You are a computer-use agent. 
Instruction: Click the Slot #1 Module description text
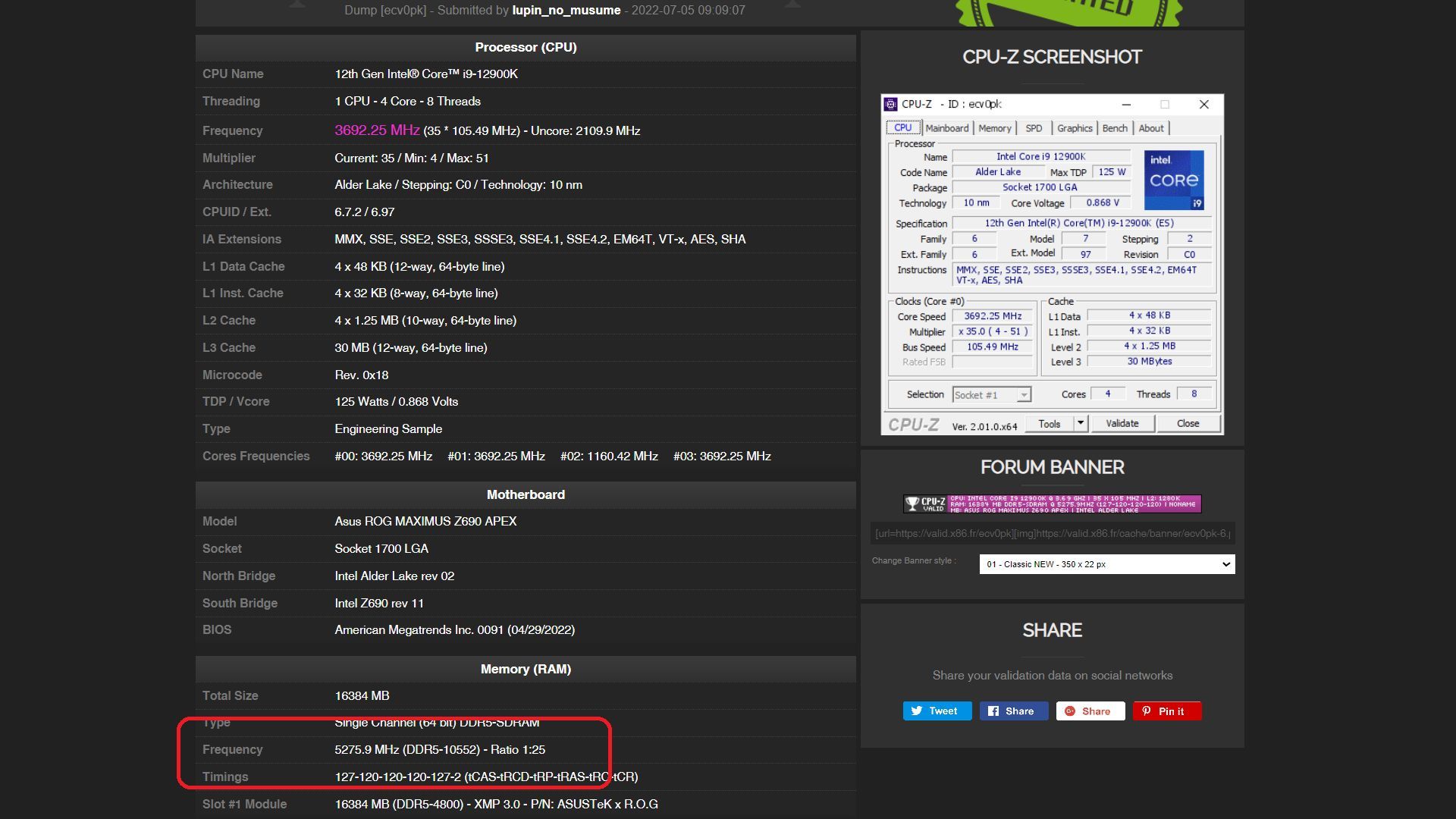tap(496, 805)
